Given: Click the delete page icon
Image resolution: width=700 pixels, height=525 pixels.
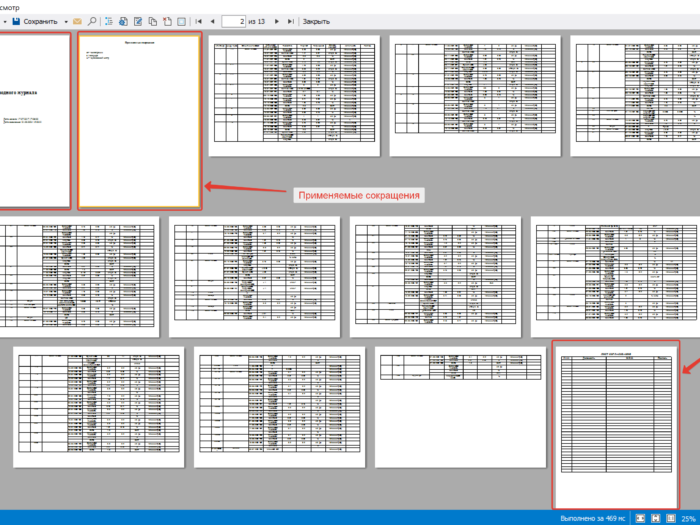Looking at the screenshot, I should 167,21.
